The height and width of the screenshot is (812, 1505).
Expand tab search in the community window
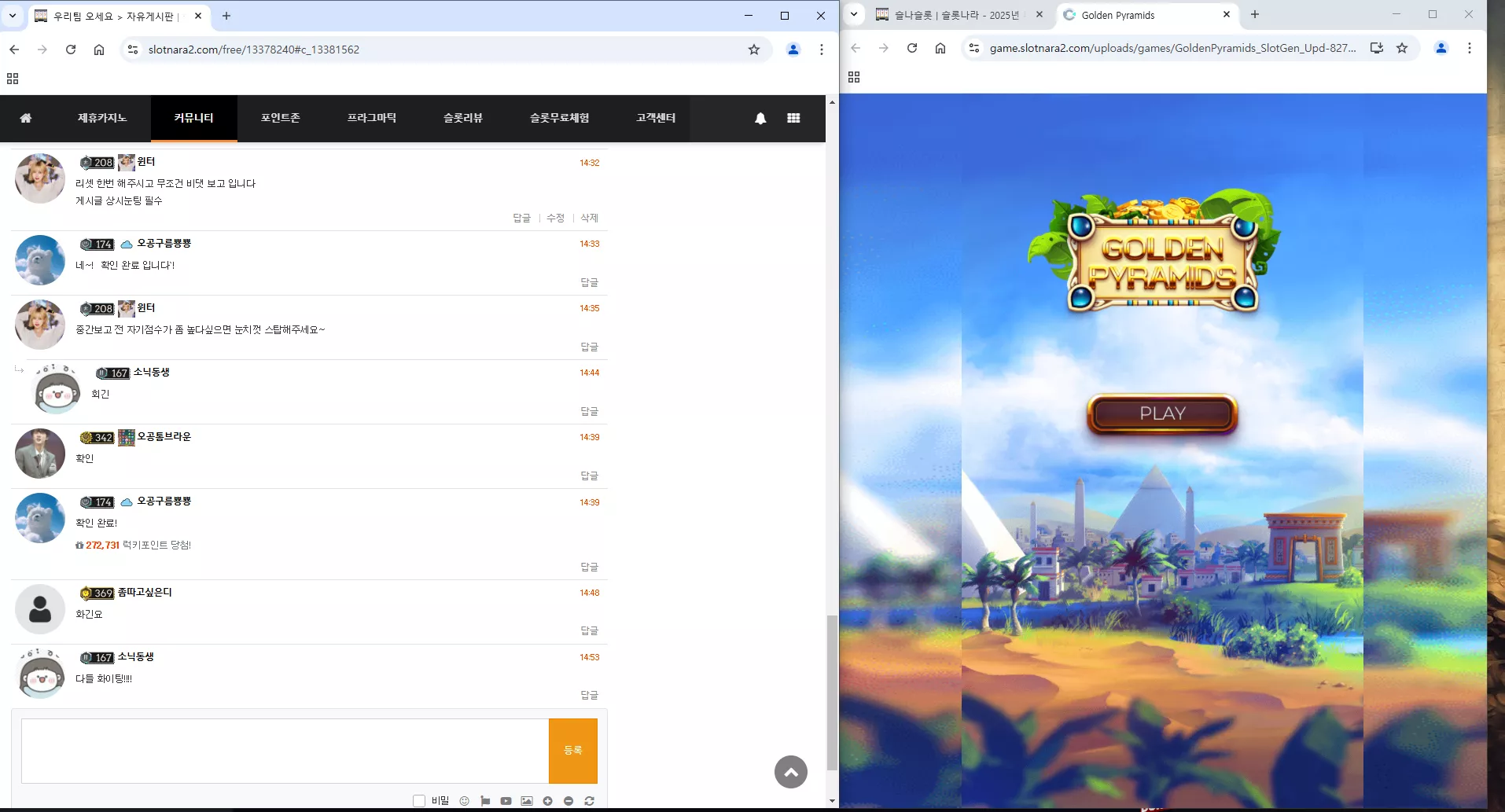point(13,16)
